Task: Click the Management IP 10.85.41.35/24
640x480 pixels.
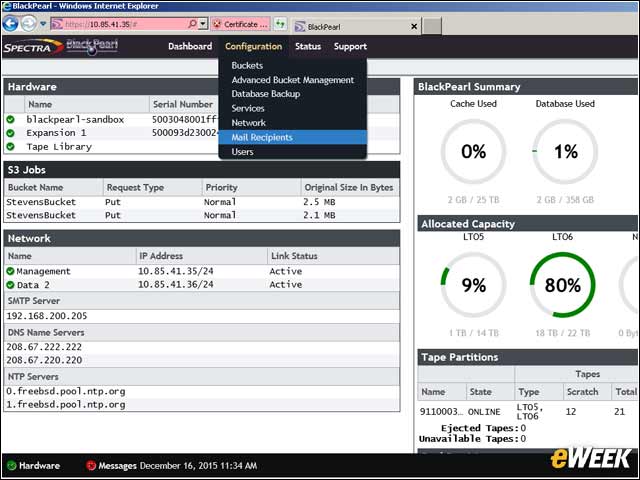Action: click(x=176, y=271)
